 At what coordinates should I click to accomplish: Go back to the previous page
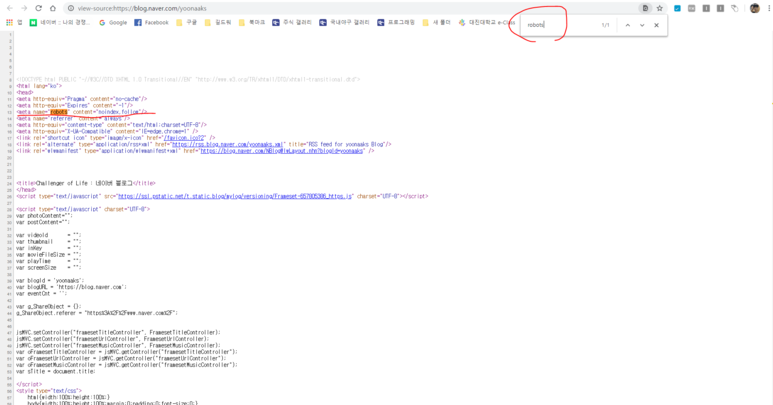pos(10,8)
